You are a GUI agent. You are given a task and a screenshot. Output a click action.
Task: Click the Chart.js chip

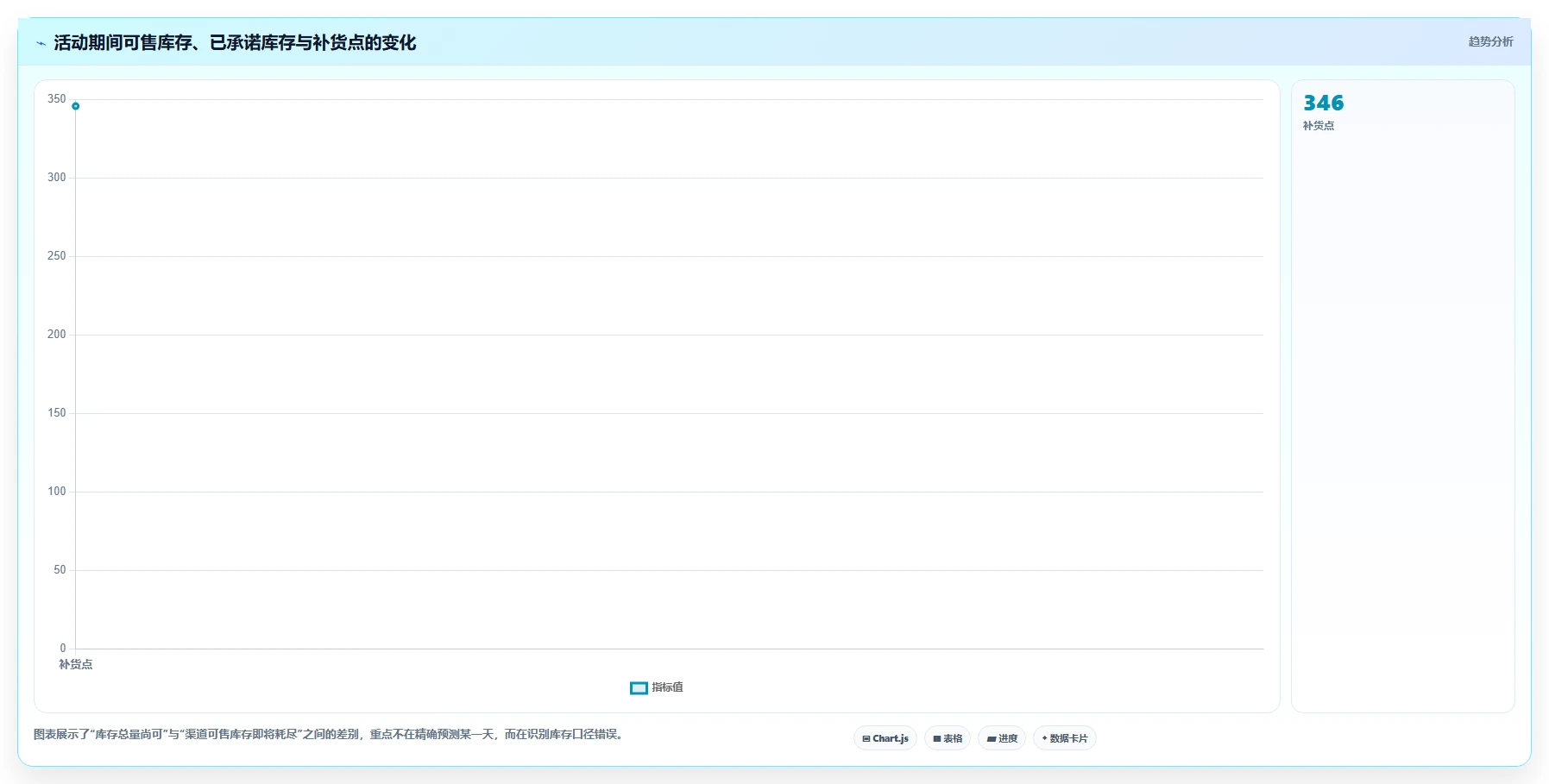point(885,738)
